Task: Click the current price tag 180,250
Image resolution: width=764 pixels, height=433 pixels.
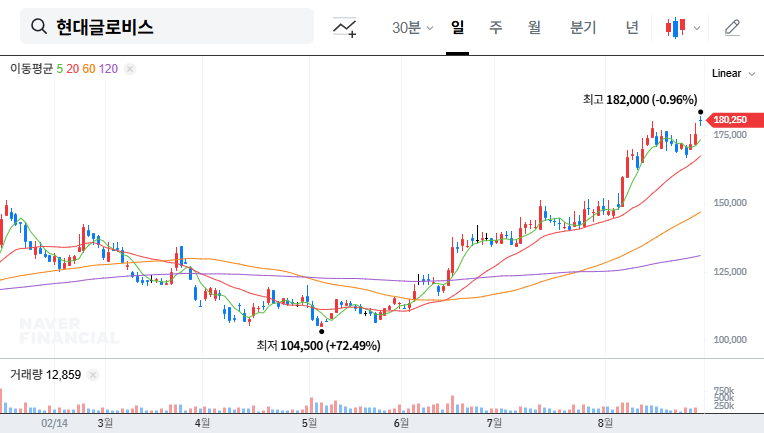Action: [x=735, y=120]
